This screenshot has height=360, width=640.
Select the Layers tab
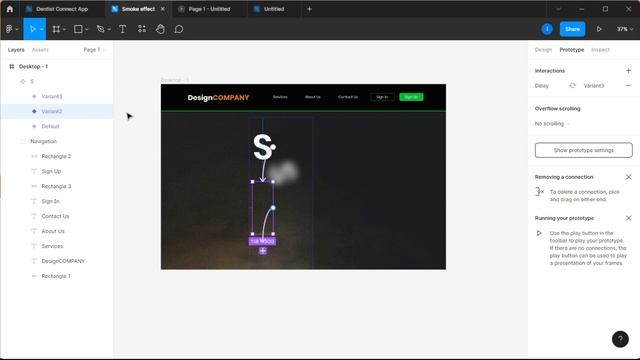[x=16, y=50]
